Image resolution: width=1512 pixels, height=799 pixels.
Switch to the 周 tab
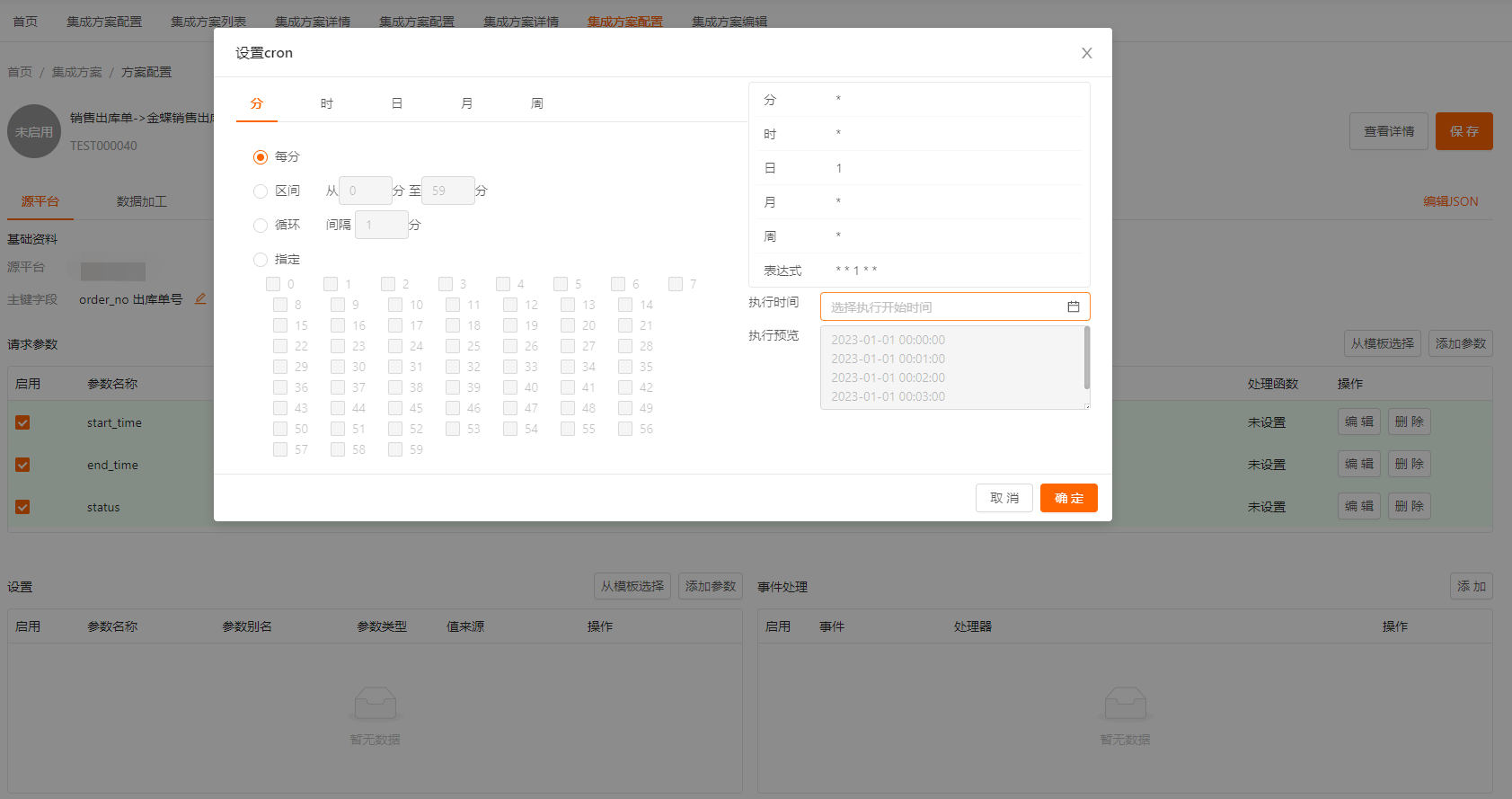[536, 103]
